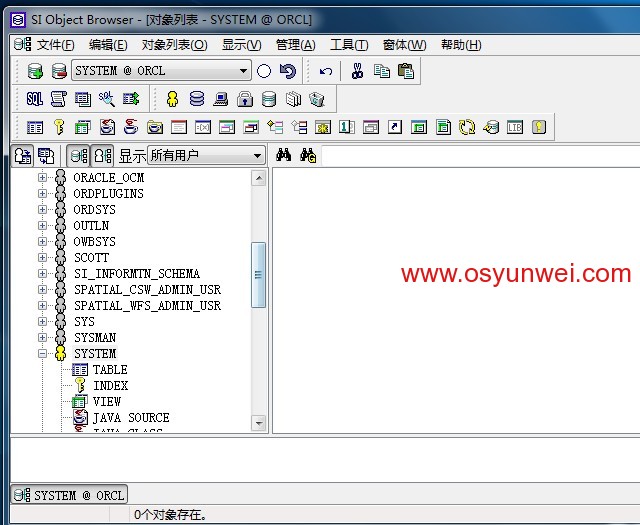Click the computer session icon
This screenshot has width=640, height=525.
[x=220, y=99]
